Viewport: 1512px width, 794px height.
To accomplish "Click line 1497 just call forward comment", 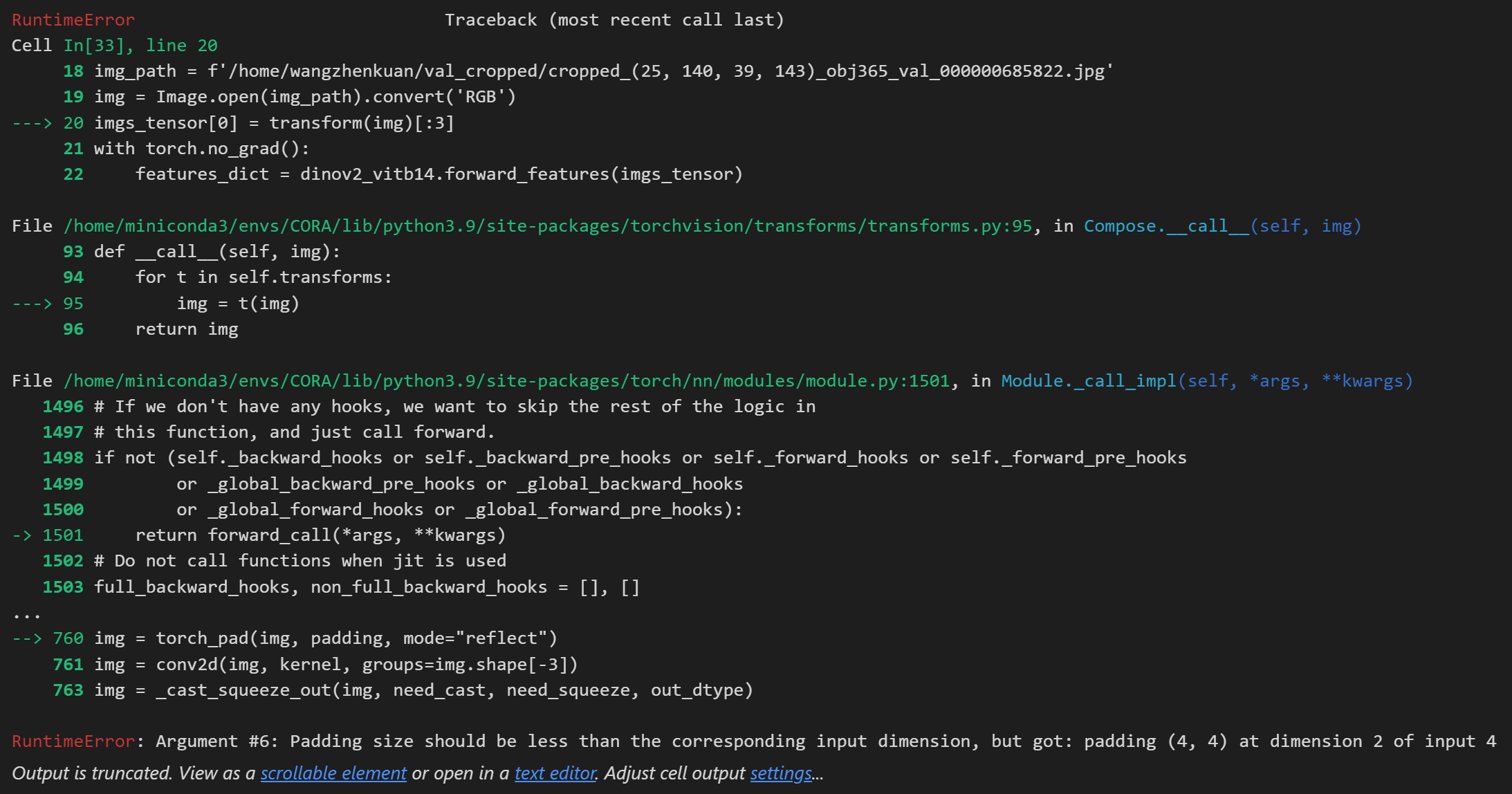I will (295, 432).
